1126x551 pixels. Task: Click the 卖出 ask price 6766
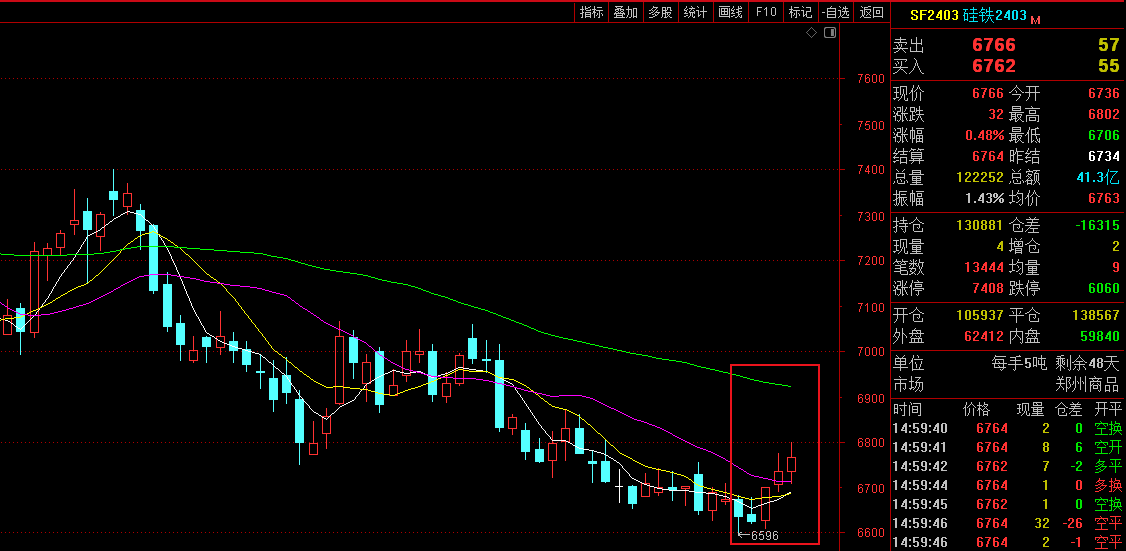click(x=993, y=45)
